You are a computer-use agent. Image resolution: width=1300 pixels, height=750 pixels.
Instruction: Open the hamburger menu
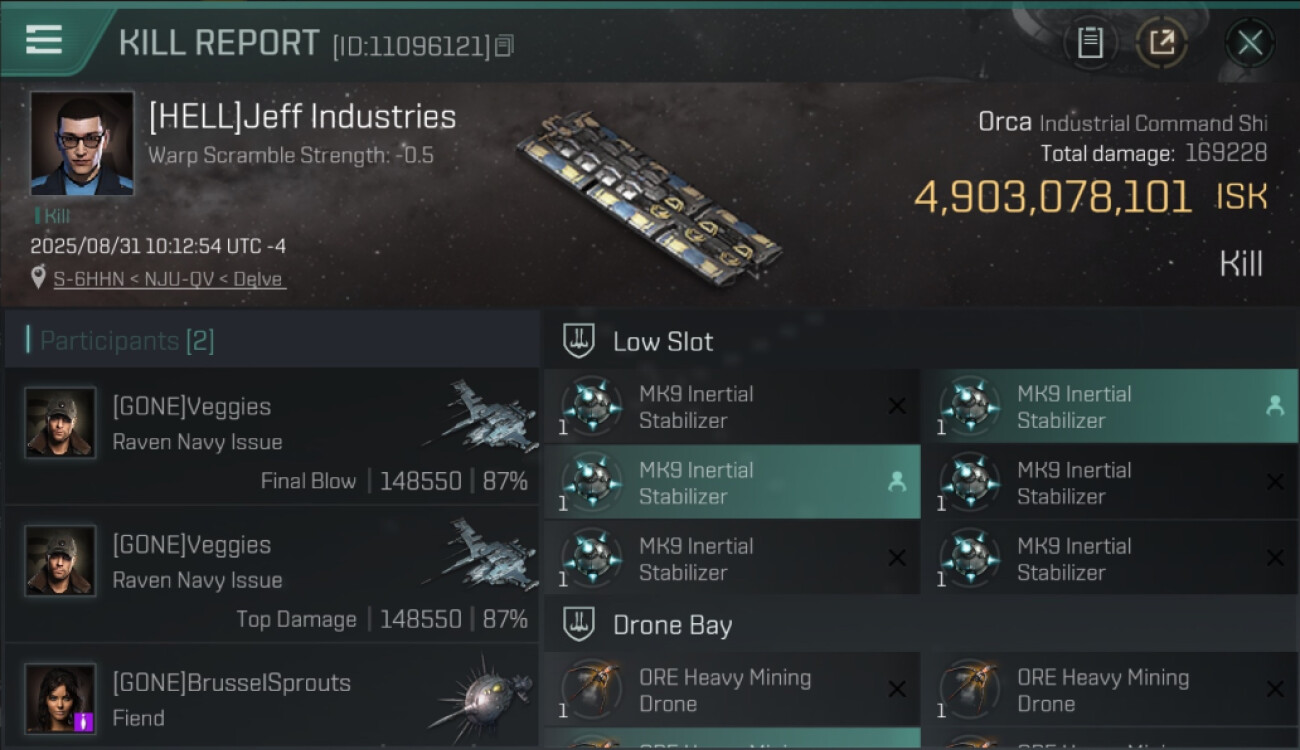[44, 40]
